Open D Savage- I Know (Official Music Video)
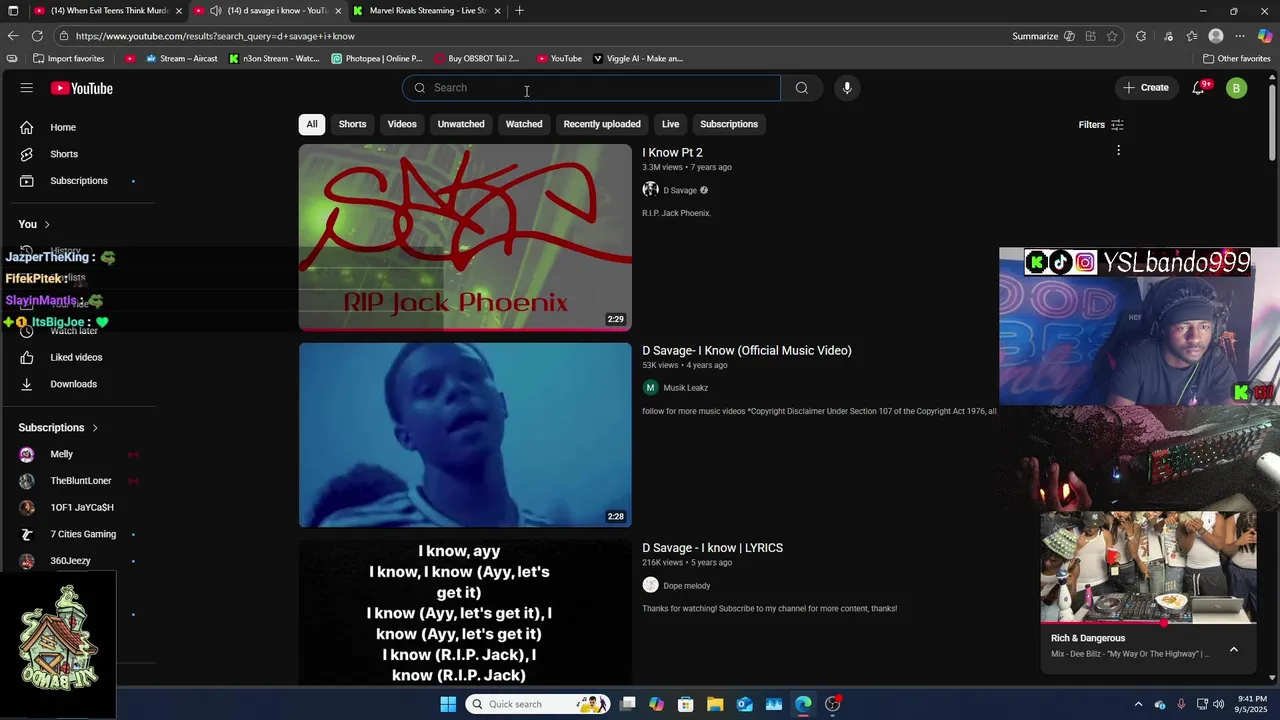The height and width of the screenshot is (720, 1280). coord(747,351)
